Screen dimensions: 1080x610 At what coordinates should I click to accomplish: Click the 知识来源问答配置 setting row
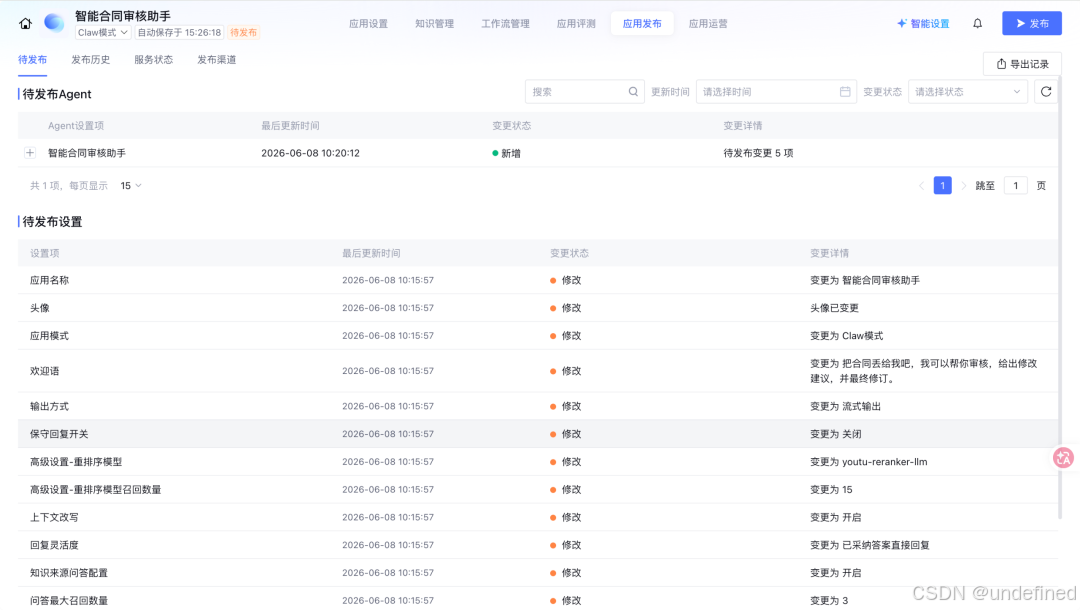coord(538,573)
